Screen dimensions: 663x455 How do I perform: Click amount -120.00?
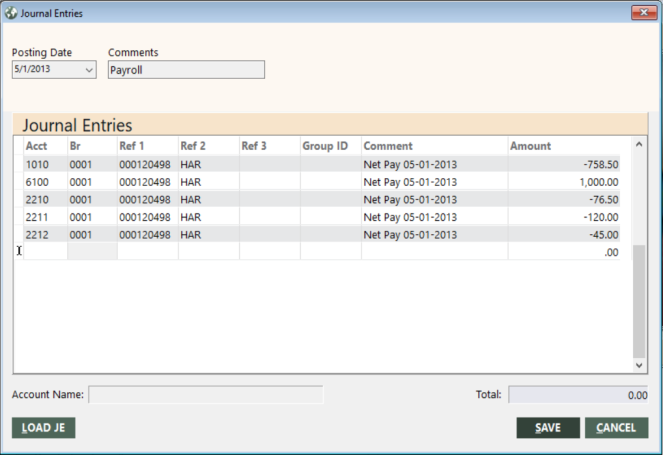[x=564, y=217]
